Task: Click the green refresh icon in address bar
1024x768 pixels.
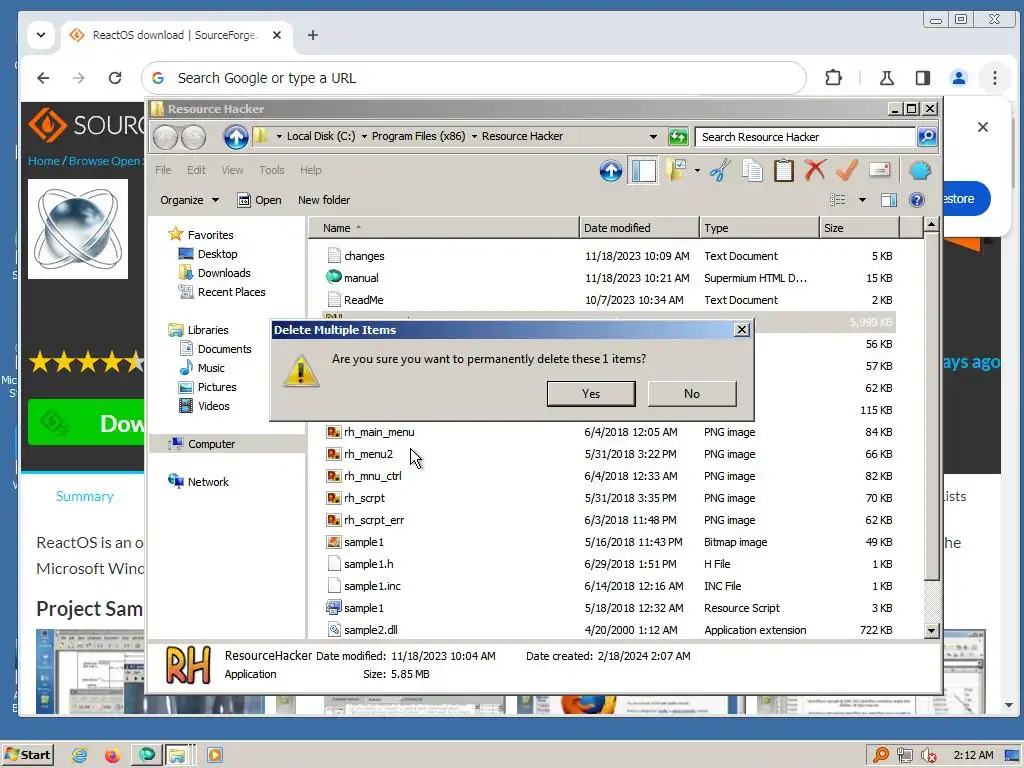Action: point(679,136)
